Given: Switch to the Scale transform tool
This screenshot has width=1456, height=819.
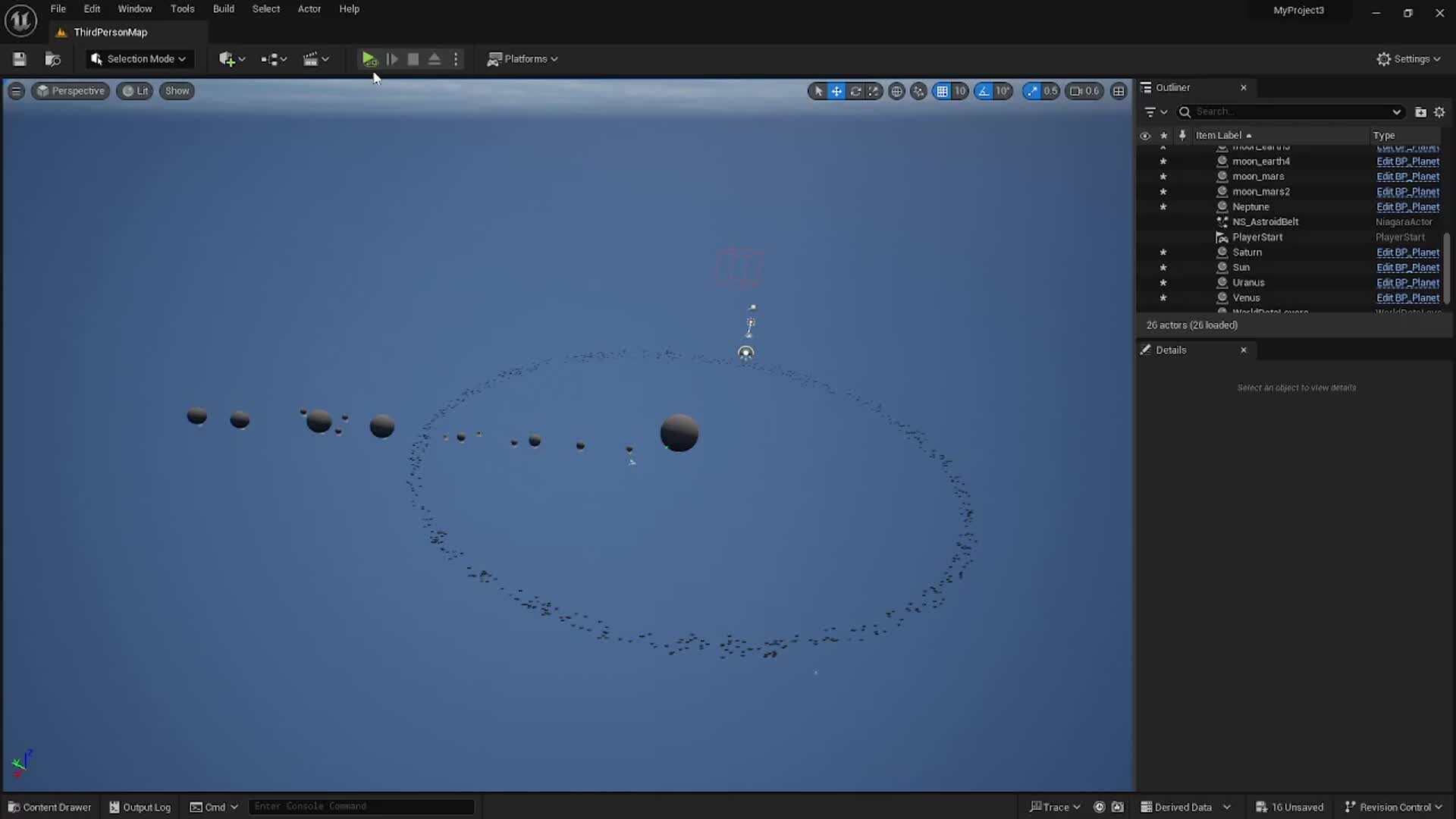Looking at the screenshot, I should pos(874,91).
